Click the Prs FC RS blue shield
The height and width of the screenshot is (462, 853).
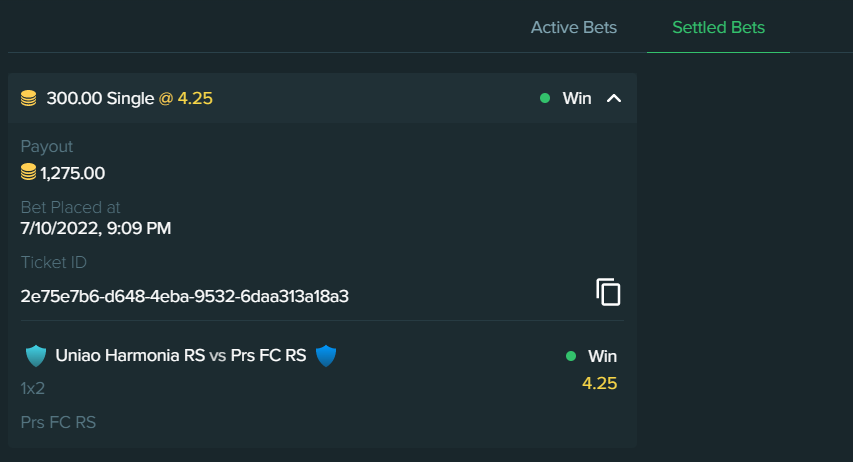coord(326,356)
